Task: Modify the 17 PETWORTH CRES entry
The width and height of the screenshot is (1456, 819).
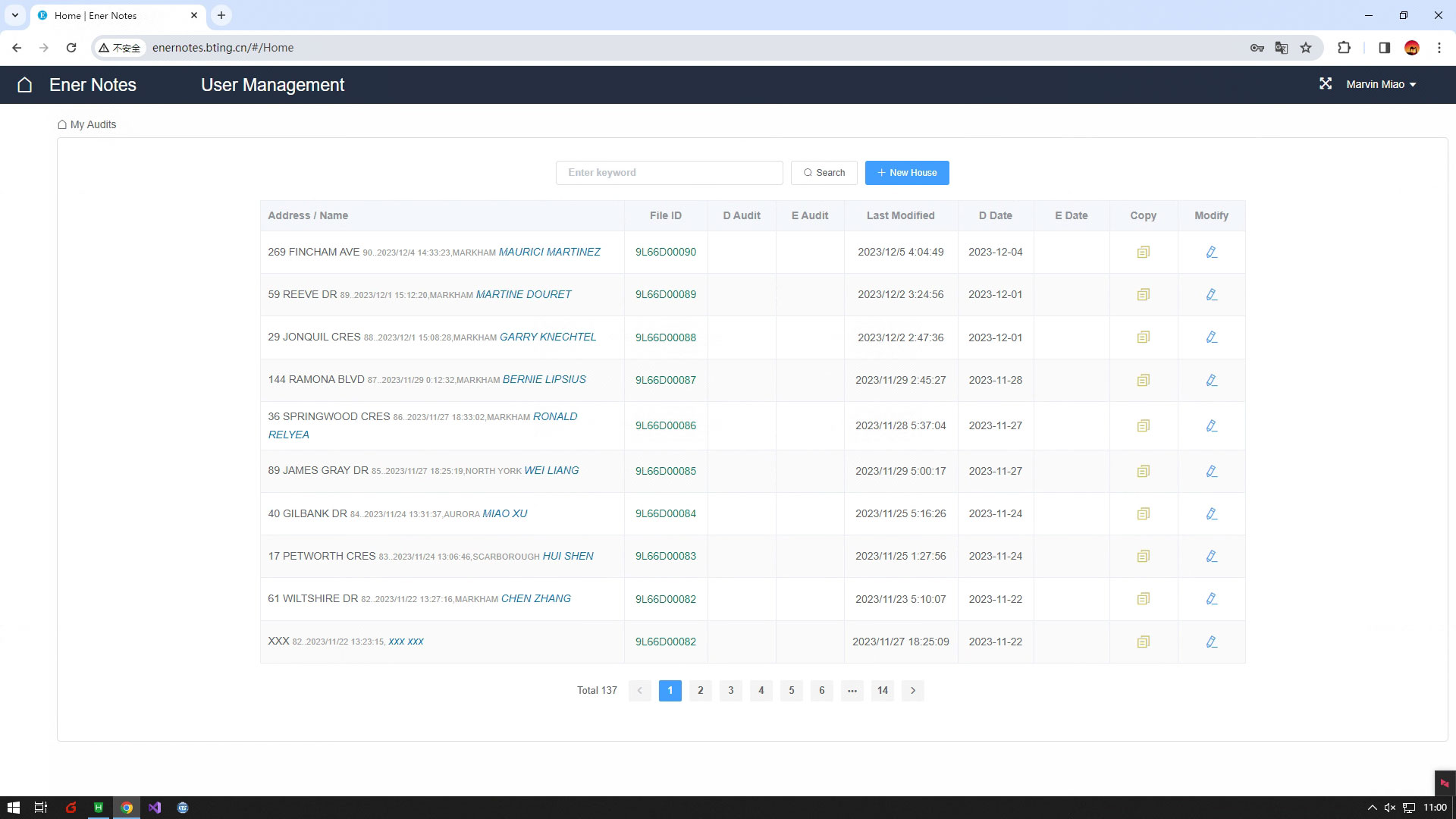Action: (x=1212, y=556)
